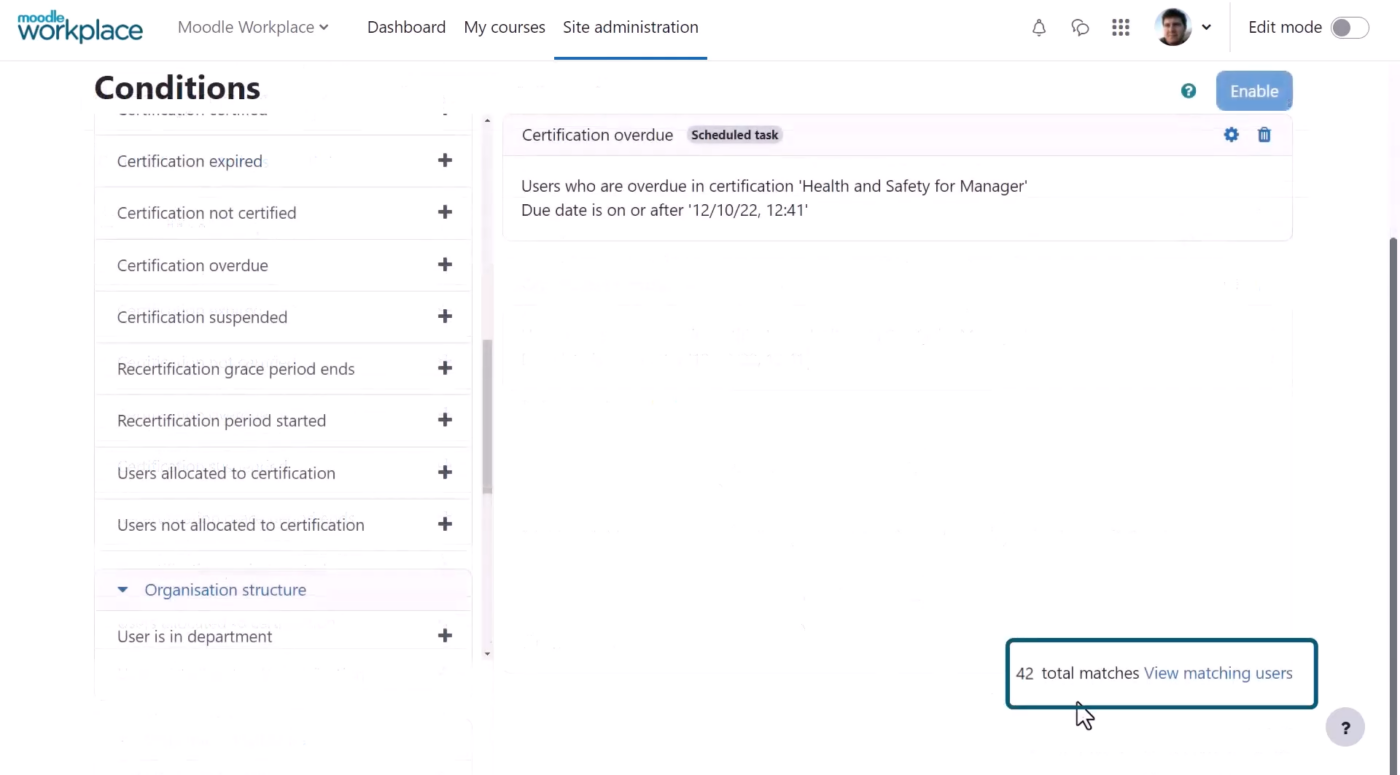This screenshot has width=1400, height=775.
Task: Open help next to the Enable button
Action: coord(1188,90)
